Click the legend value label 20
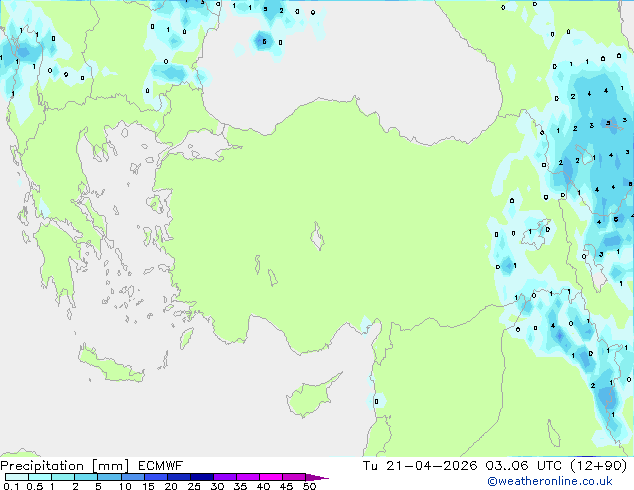Image resolution: width=634 pixels, height=490 pixels. [x=170, y=486]
